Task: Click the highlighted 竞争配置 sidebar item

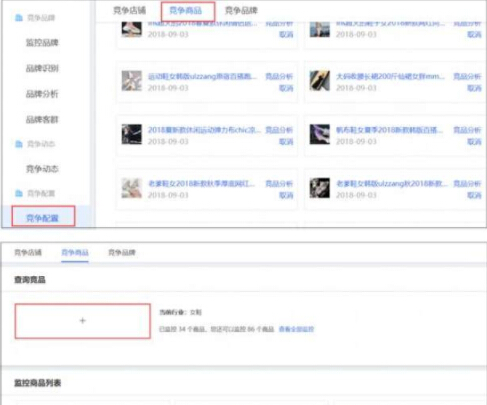Action: pyautogui.click(x=42, y=218)
